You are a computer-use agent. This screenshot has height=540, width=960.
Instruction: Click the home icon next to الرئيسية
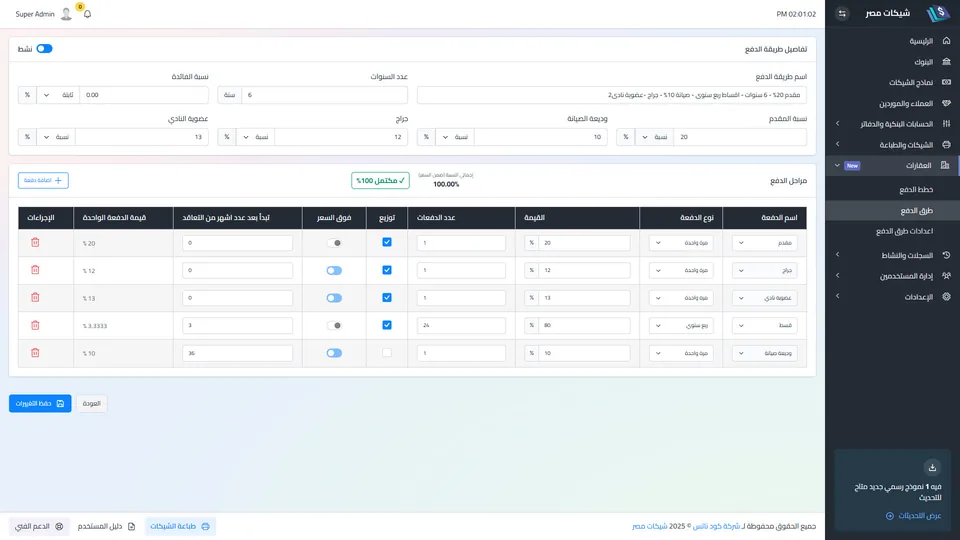click(x=946, y=41)
